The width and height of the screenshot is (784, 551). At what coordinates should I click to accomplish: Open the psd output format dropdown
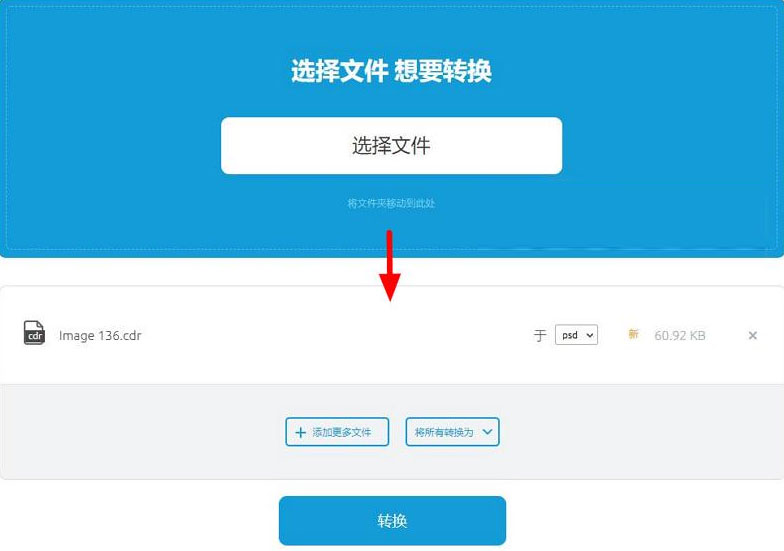pos(576,335)
